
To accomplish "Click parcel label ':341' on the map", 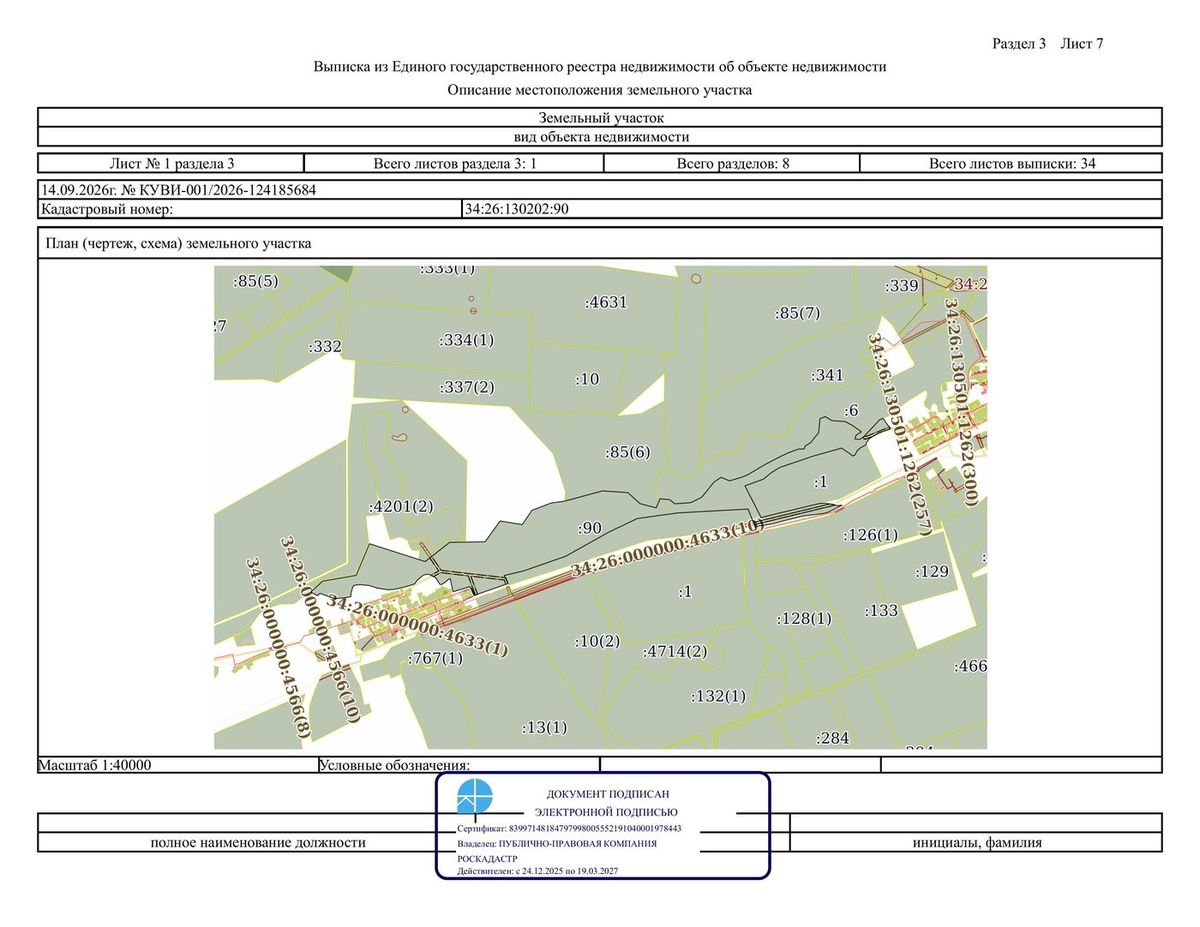I will 828,376.
